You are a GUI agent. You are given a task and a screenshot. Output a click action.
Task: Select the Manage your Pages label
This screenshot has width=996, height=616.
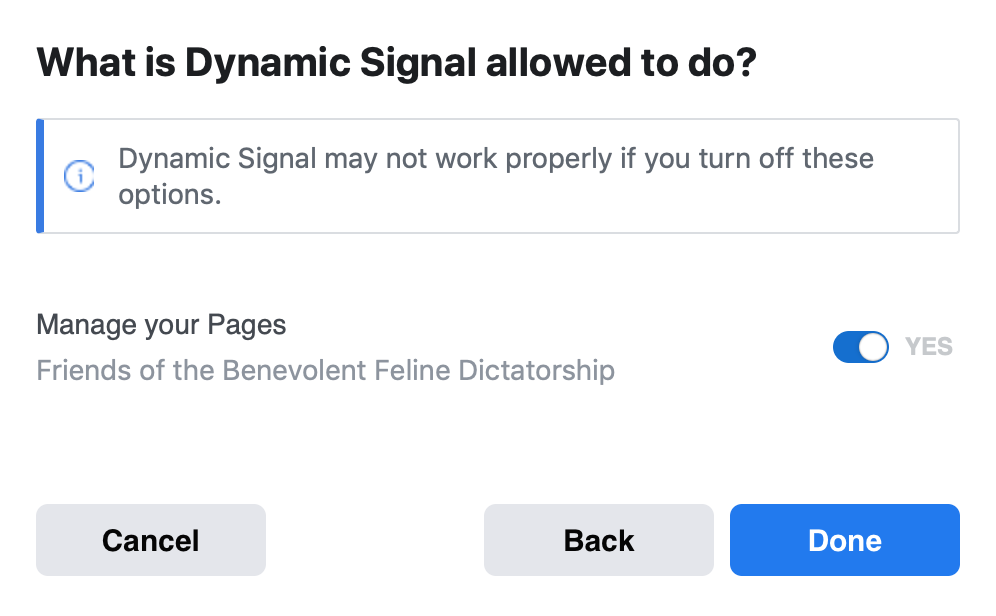click(161, 325)
